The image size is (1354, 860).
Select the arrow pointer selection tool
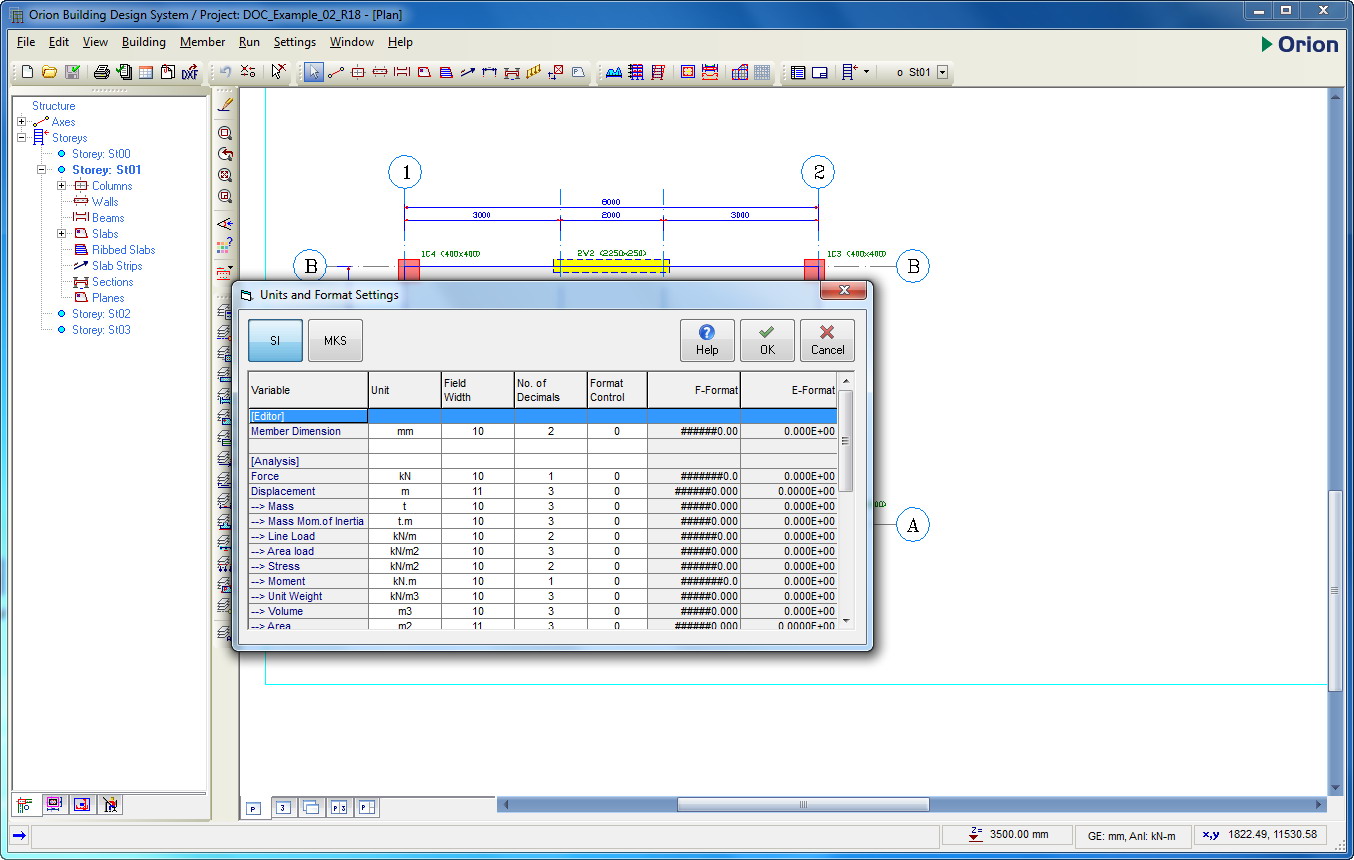pos(314,72)
